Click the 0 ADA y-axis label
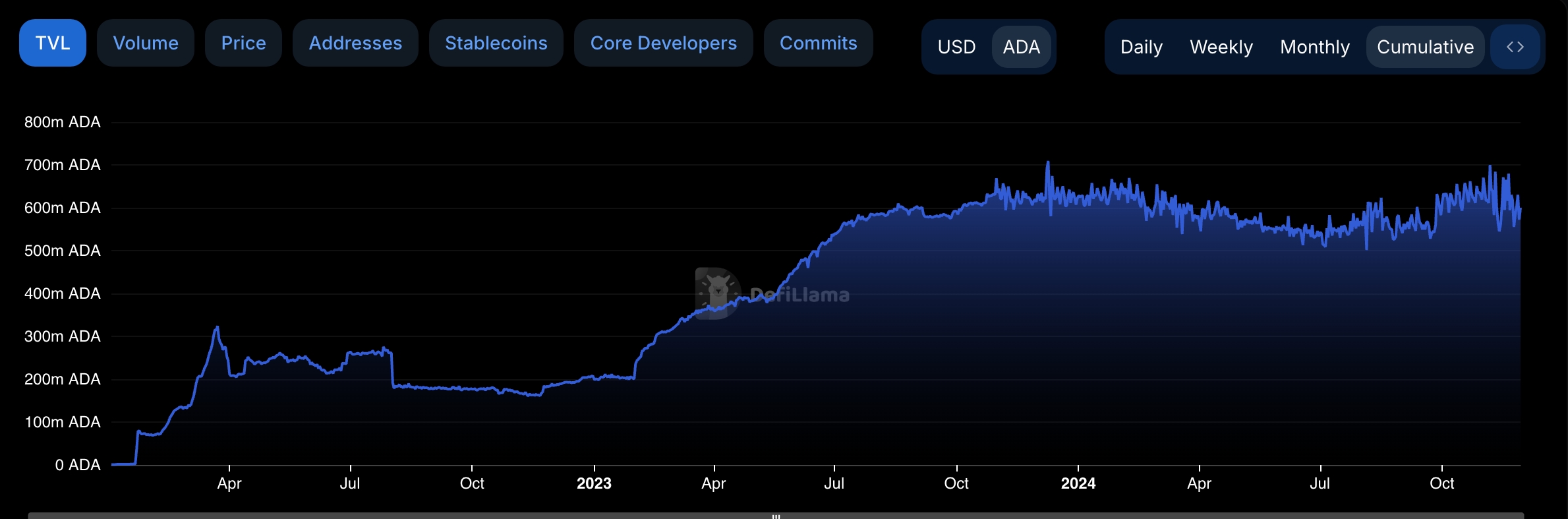 (x=78, y=465)
